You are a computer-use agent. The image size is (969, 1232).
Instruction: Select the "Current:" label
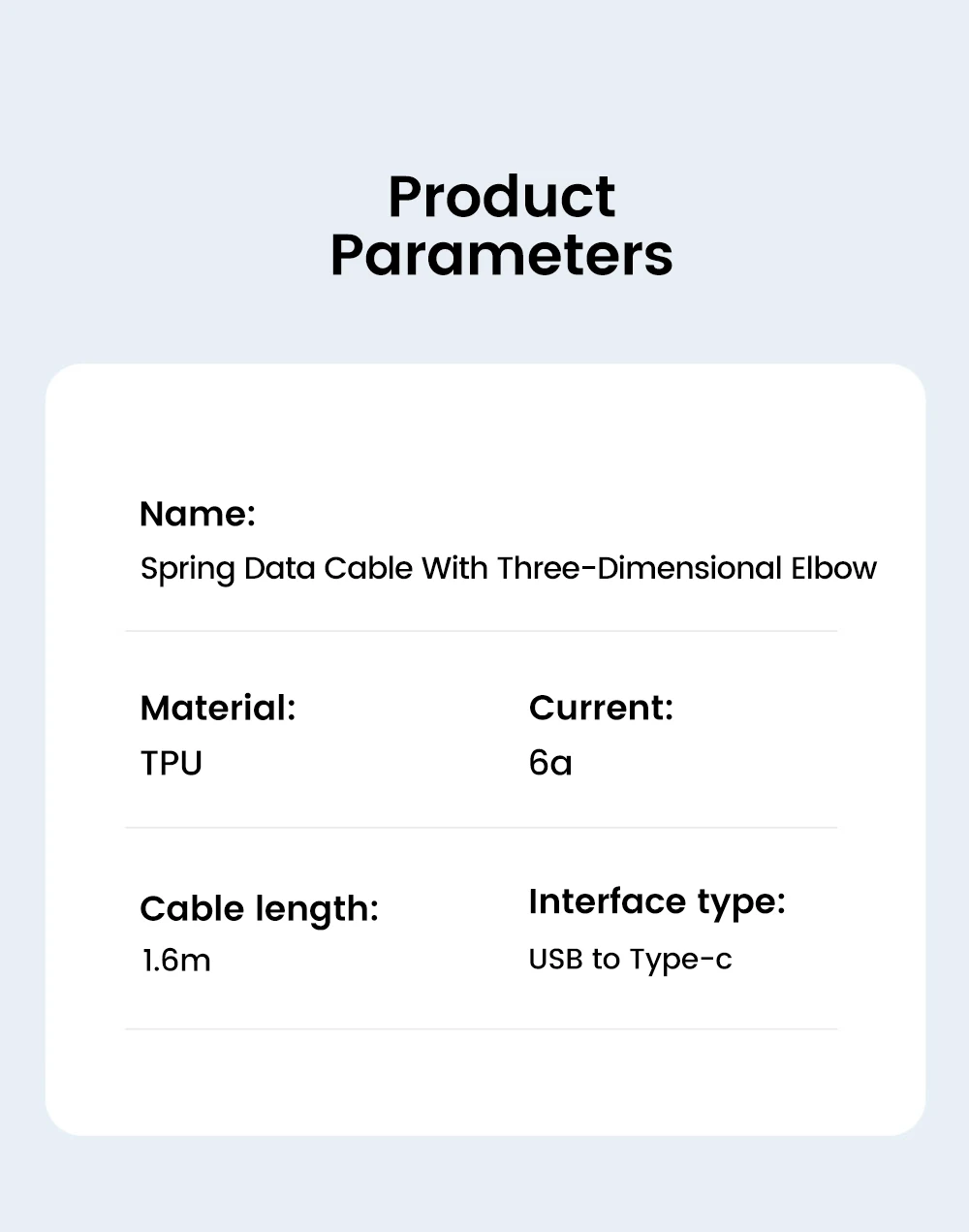click(x=601, y=709)
